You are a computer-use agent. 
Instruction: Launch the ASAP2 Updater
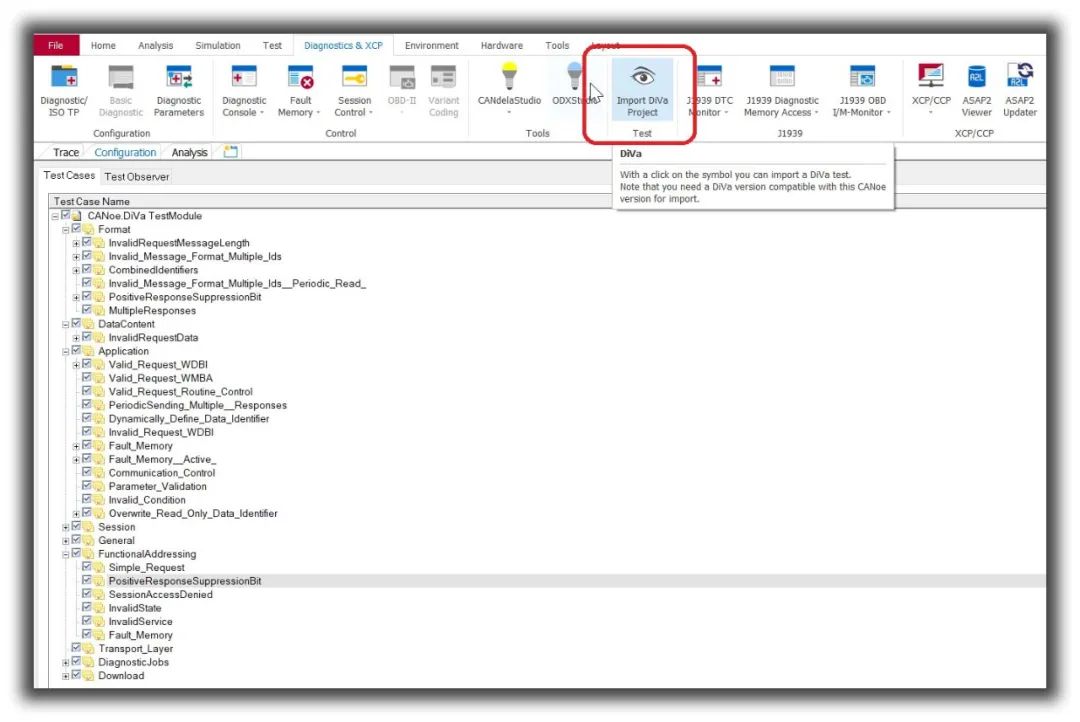pyautogui.click(x=1019, y=90)
